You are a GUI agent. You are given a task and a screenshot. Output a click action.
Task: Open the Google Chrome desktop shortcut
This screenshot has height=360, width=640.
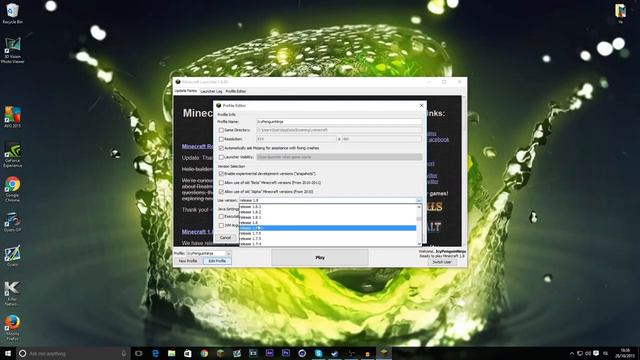click(x=12, y=189)
